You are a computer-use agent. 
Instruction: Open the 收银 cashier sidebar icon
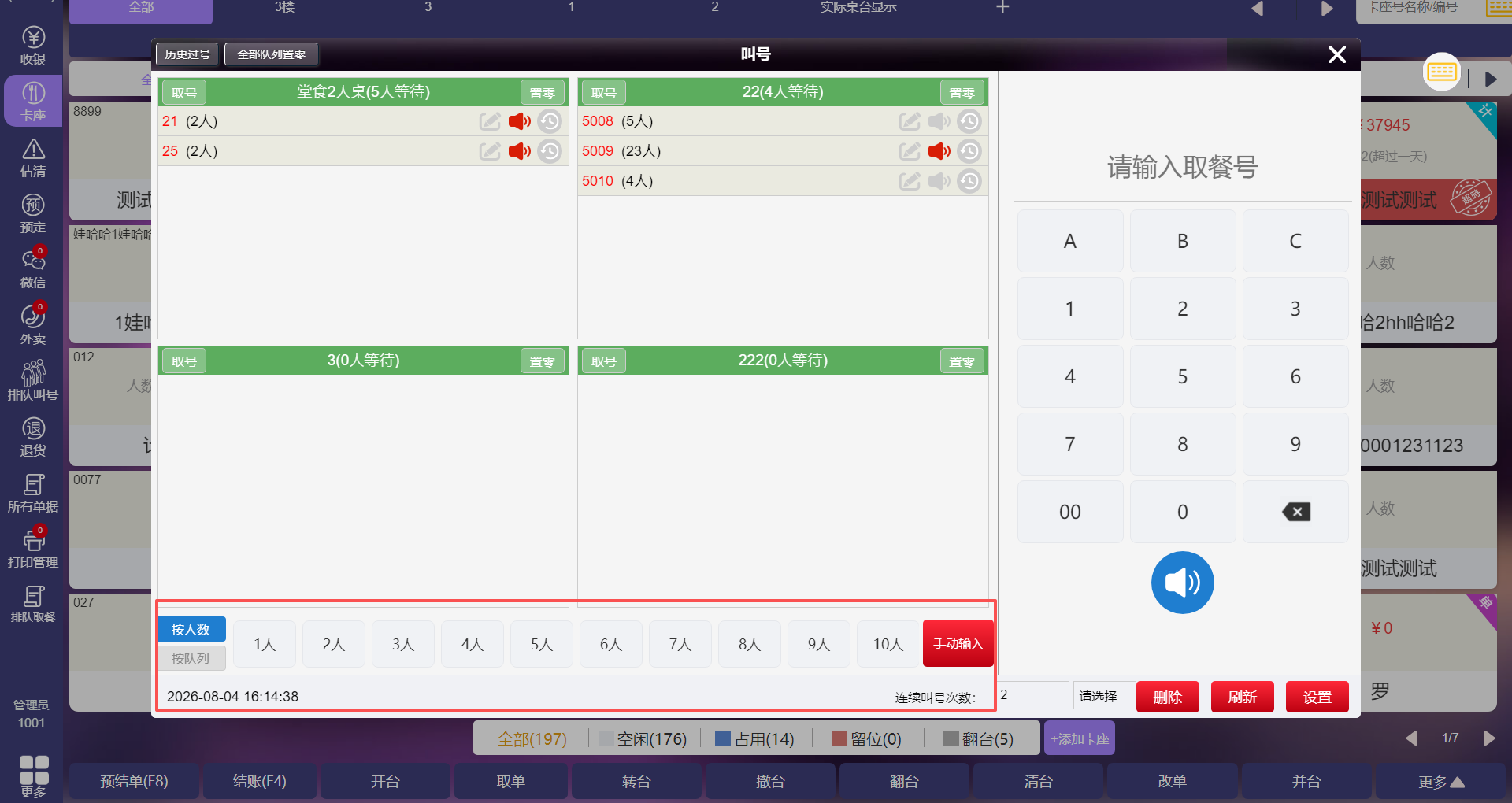click(33, 46)
